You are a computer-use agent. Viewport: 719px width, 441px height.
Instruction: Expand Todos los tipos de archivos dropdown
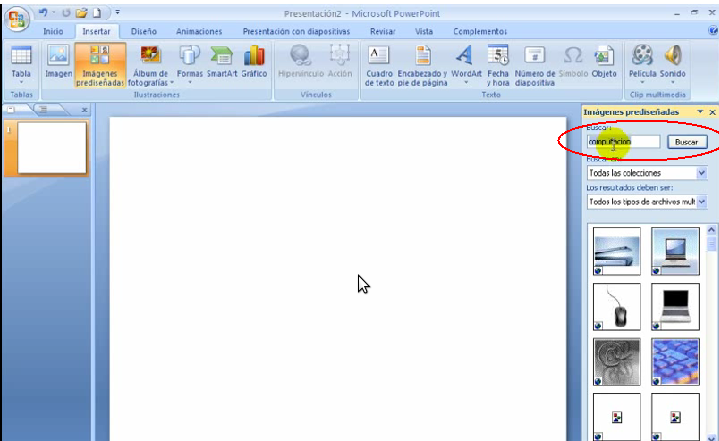pos(702,202)
